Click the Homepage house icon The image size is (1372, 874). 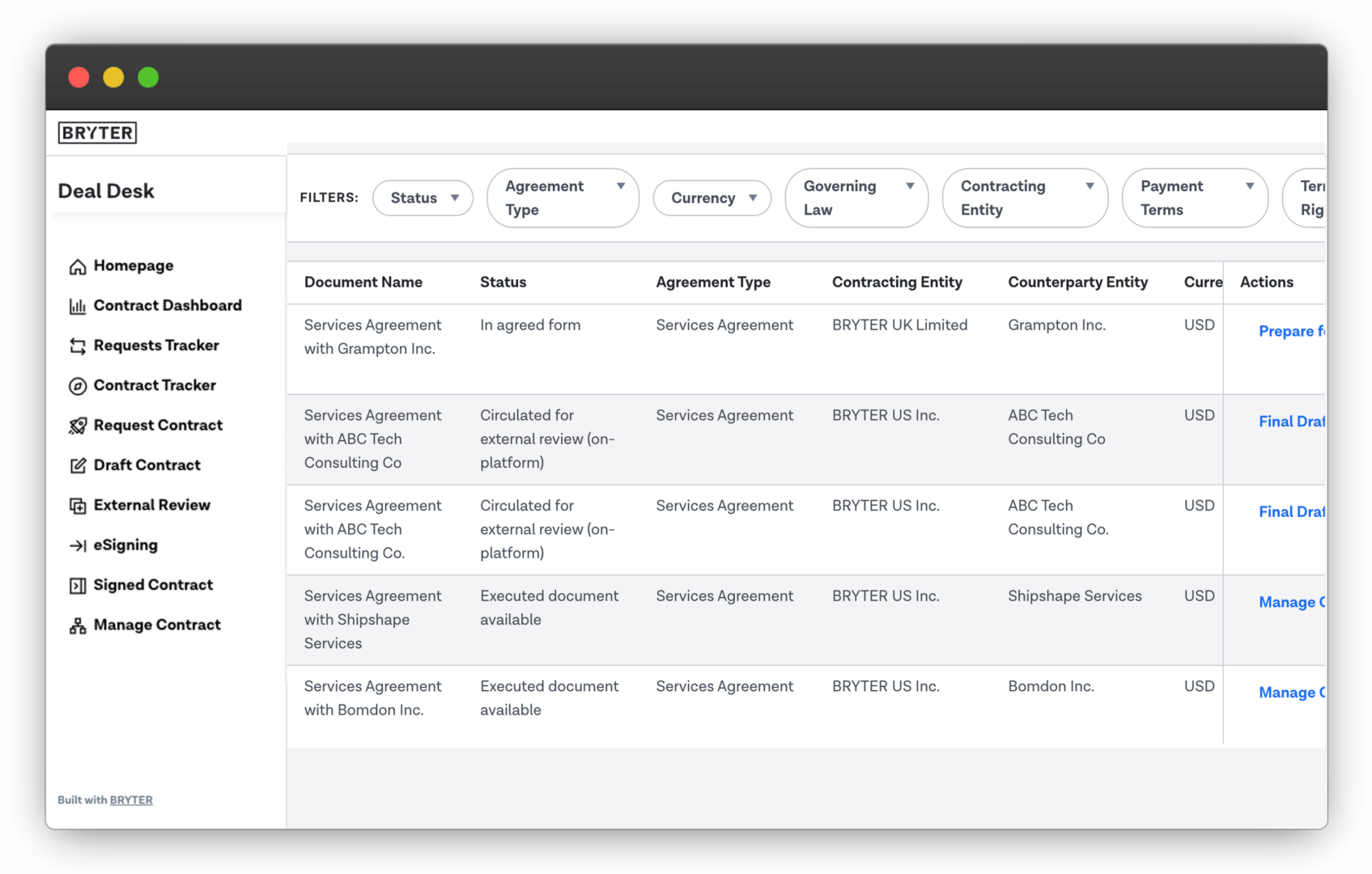pos(78,266)
